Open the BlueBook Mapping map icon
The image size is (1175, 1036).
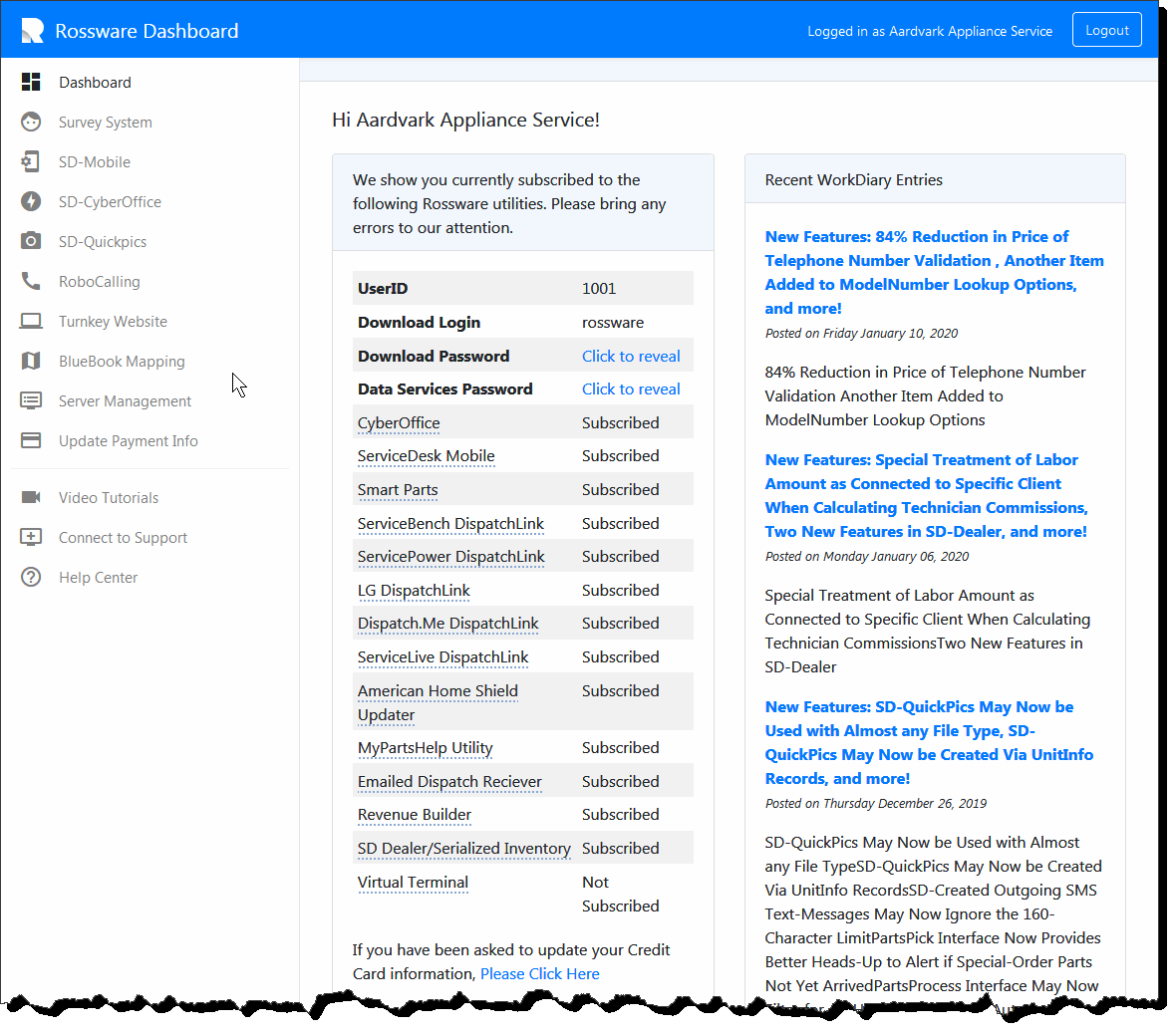[31, 361]
